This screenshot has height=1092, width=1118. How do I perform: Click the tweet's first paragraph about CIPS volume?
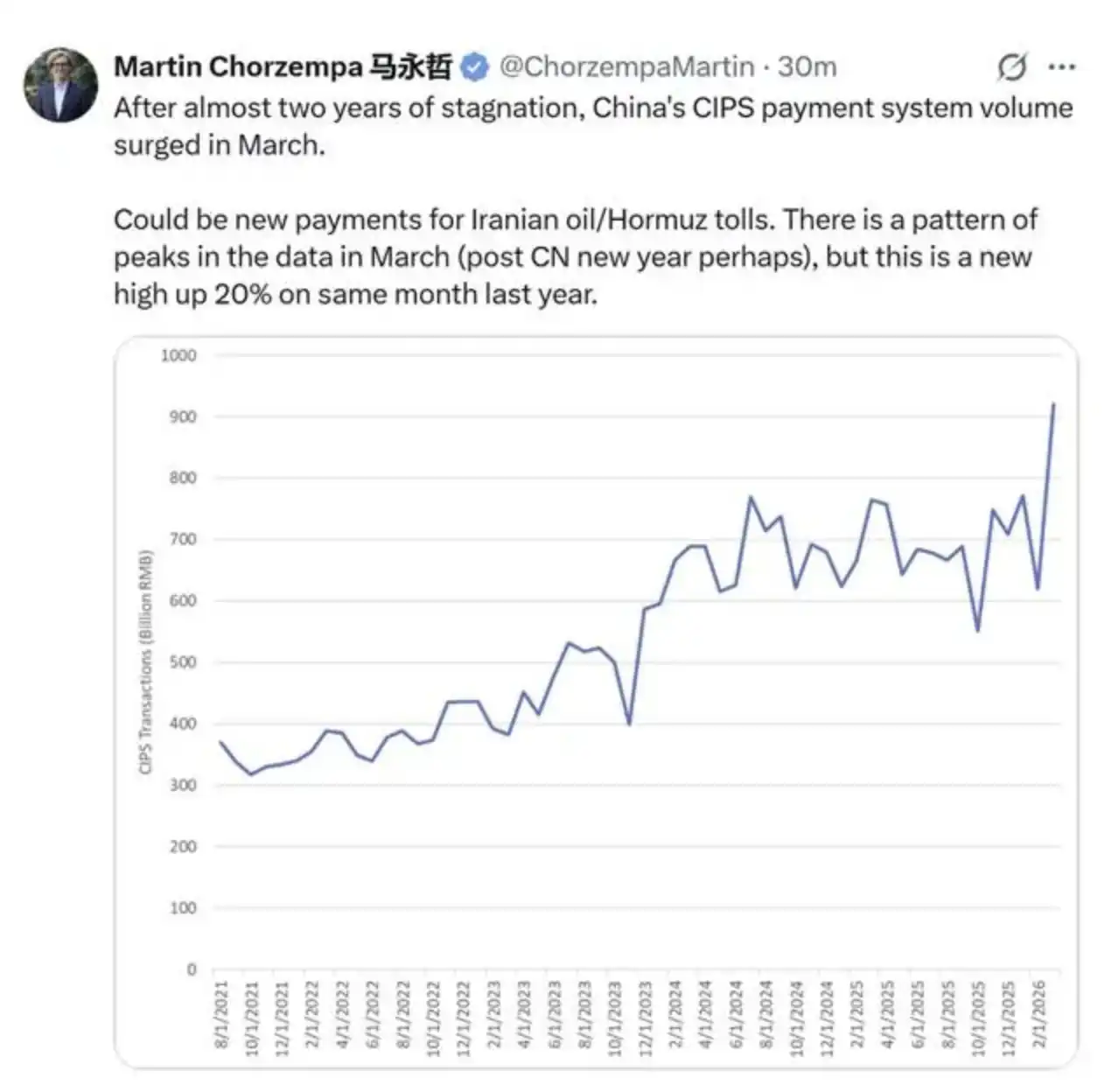click(592, 126)
